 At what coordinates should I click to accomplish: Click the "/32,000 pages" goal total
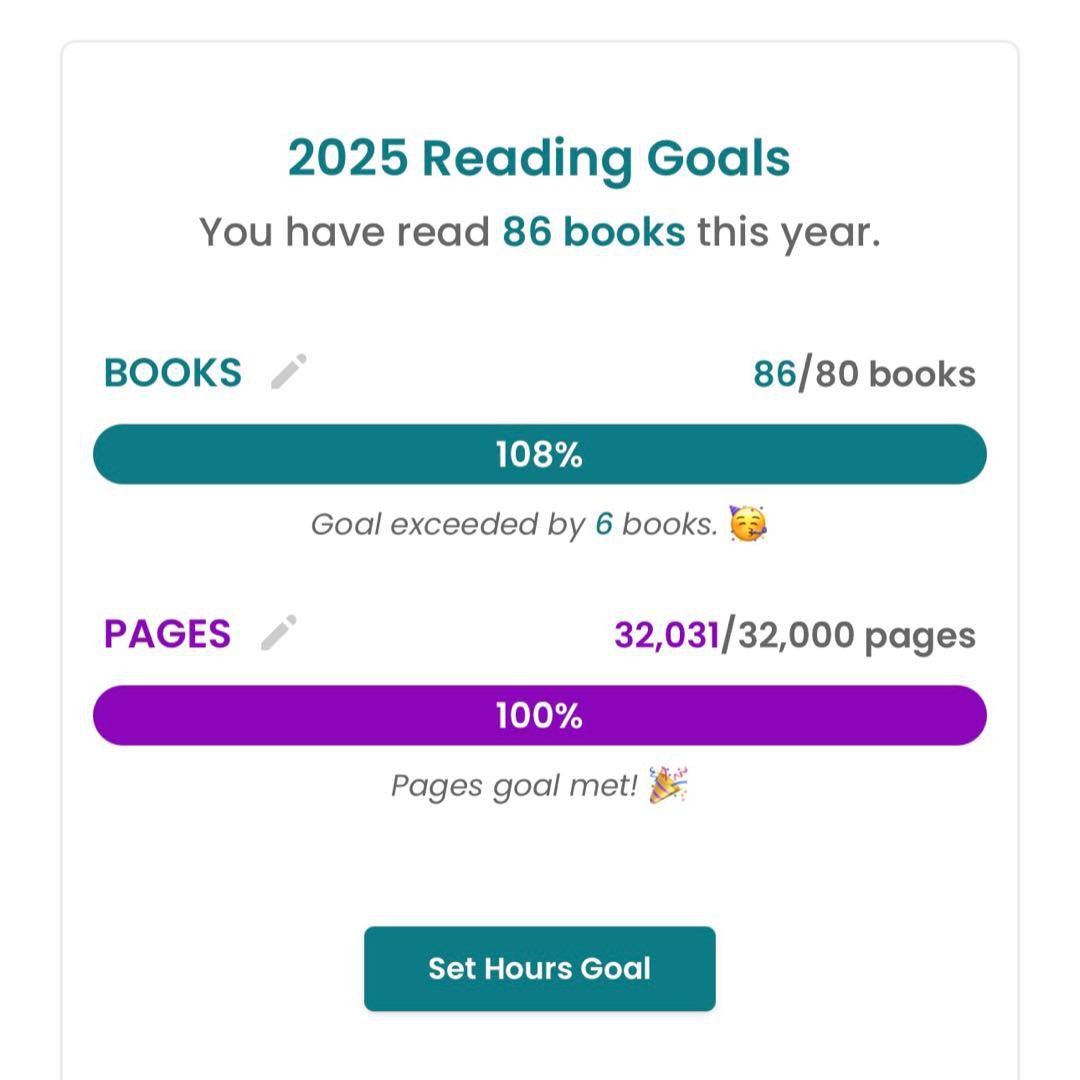(x=849, y=635)
